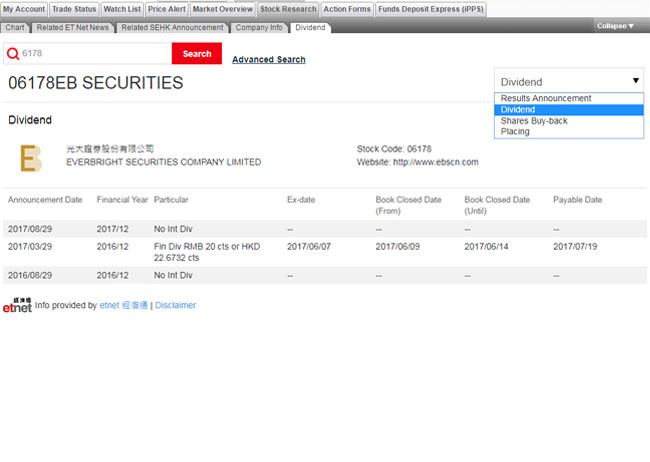Select the Dividend sub-tab
Viewport: 650px width, 462px height.
(x=310, y=28)
